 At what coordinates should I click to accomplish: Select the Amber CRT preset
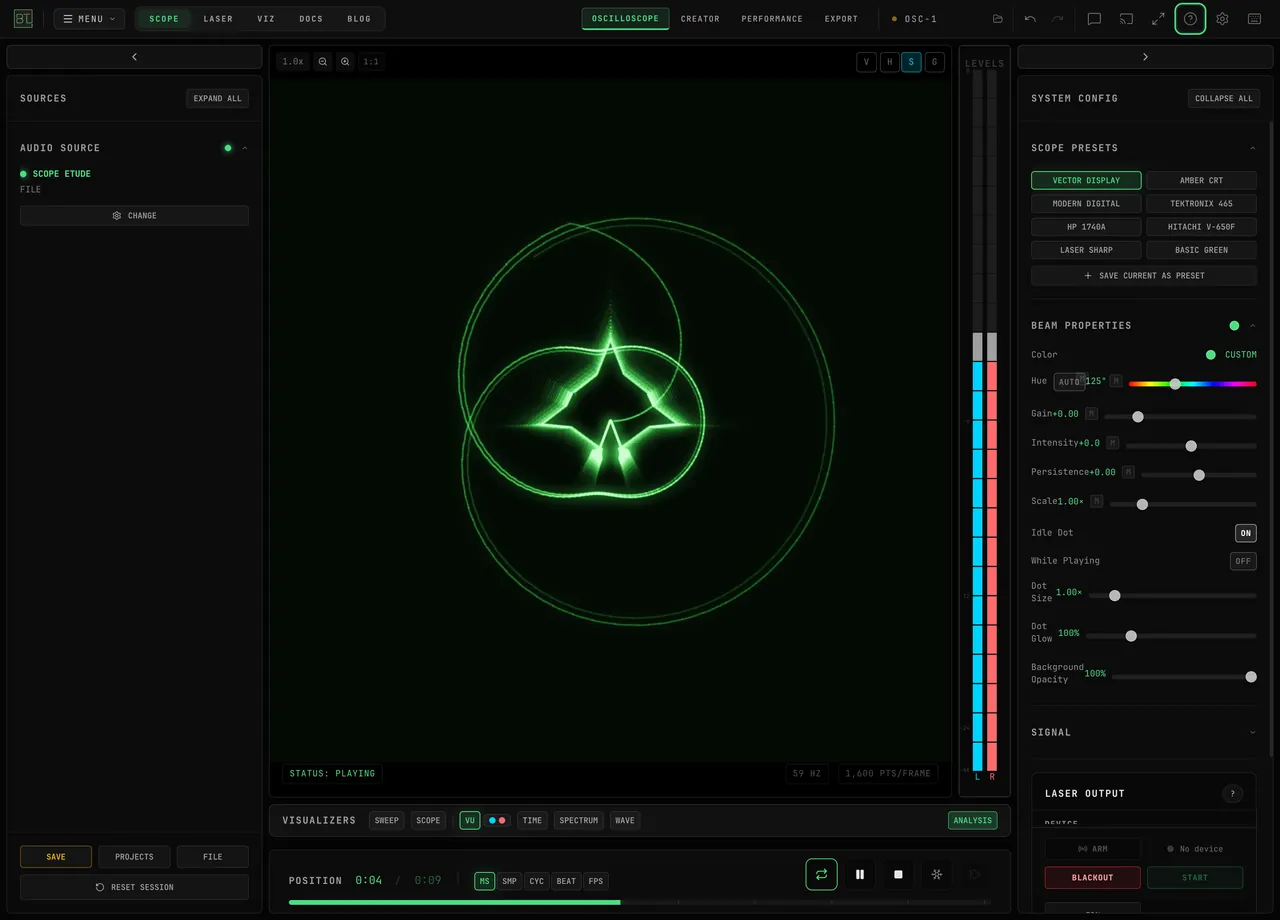[1201, 181]
